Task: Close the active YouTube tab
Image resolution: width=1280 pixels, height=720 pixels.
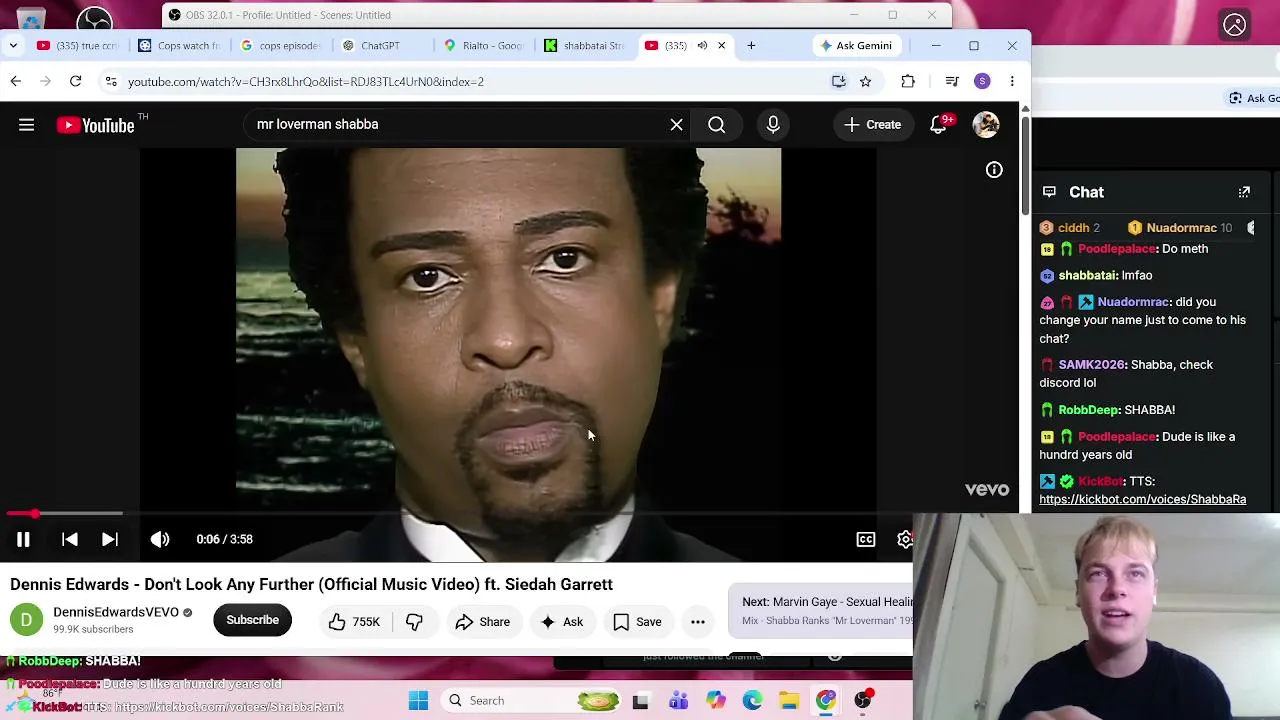Action: 722,46
